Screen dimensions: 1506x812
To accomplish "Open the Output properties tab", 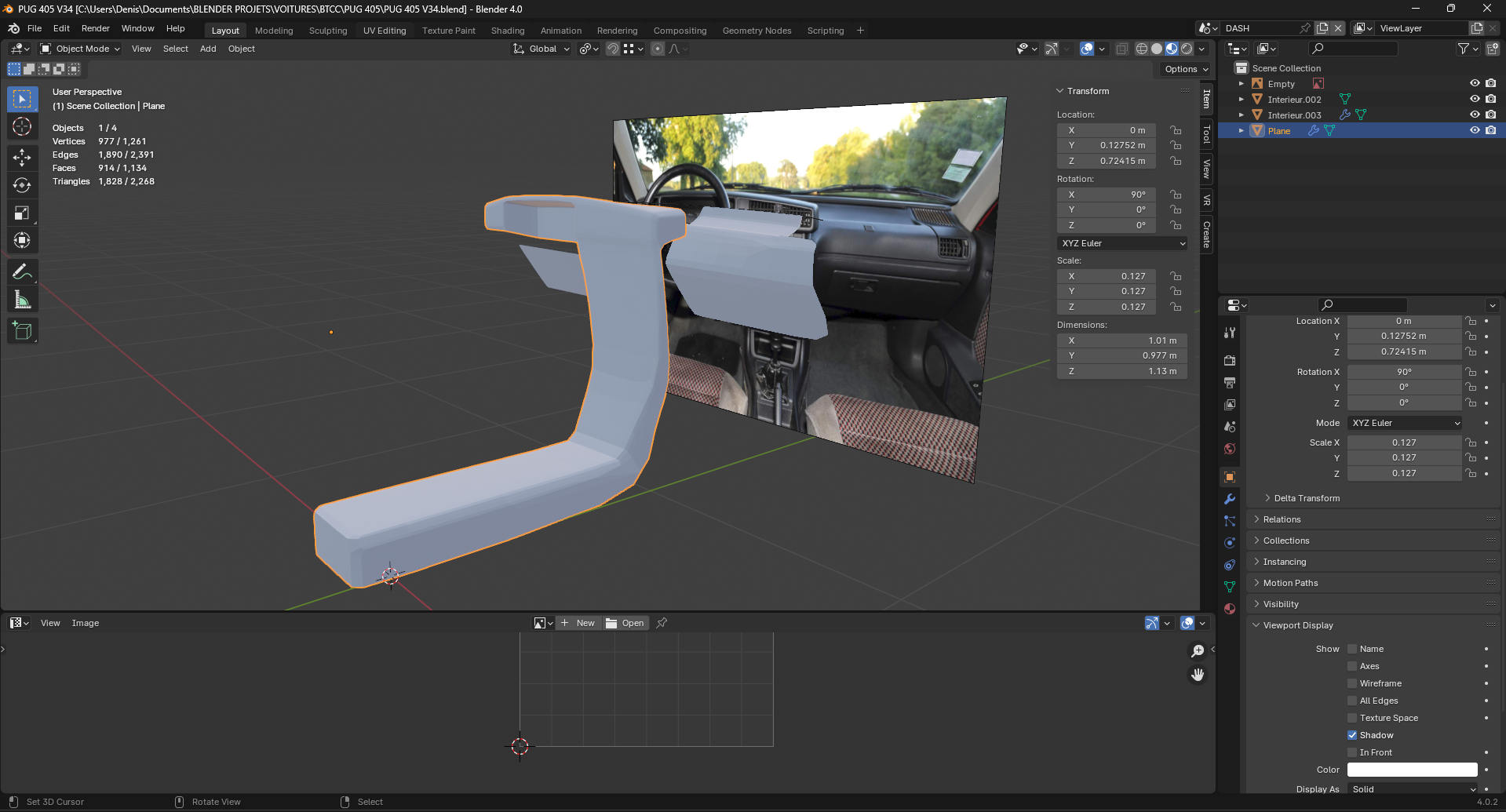I will [x=1230, y=383].
